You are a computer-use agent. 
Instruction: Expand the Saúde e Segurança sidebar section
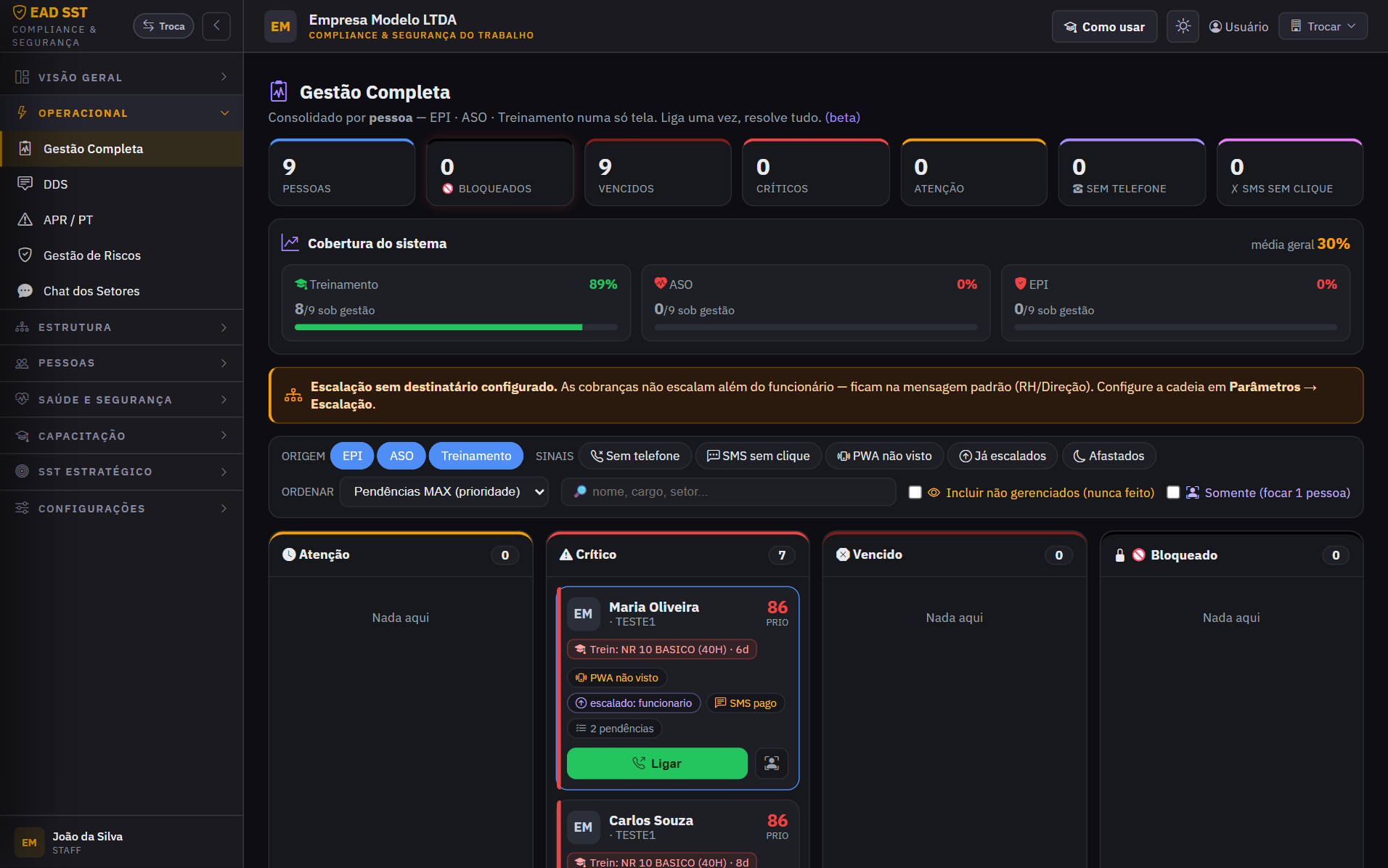(x=121, y=399)
